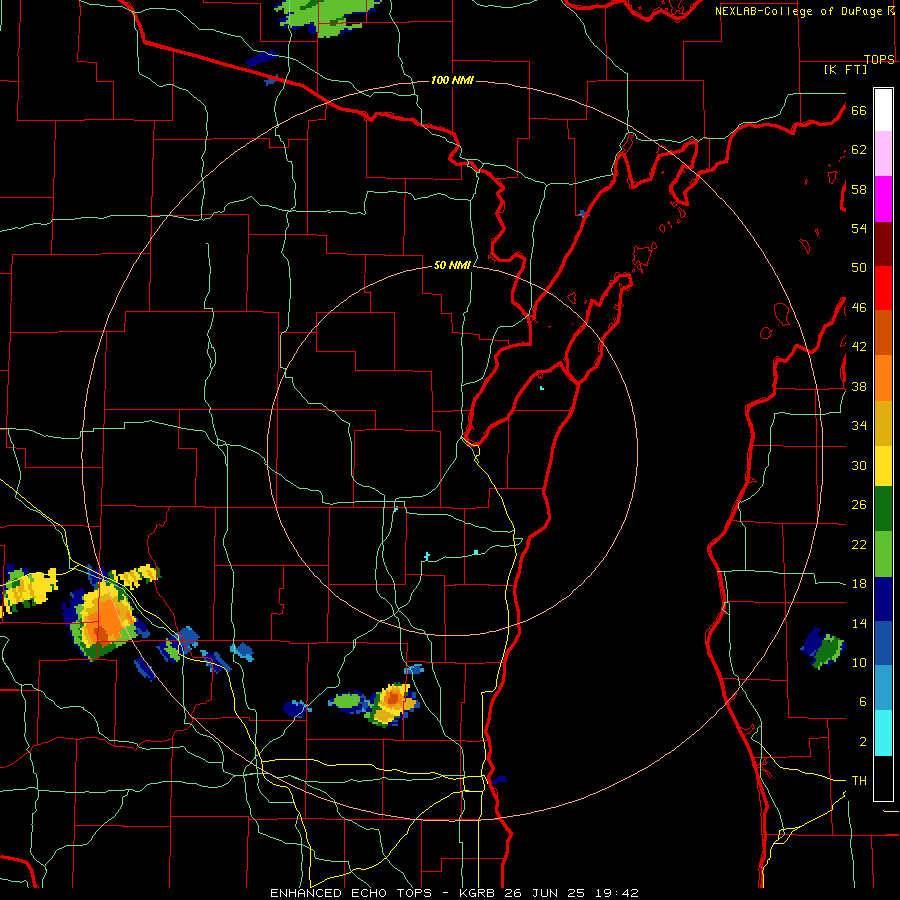The height and width of the screenshot is (900, 900).
Task: Select the dark orange legend swatch near 42
Action: [883, 332]
